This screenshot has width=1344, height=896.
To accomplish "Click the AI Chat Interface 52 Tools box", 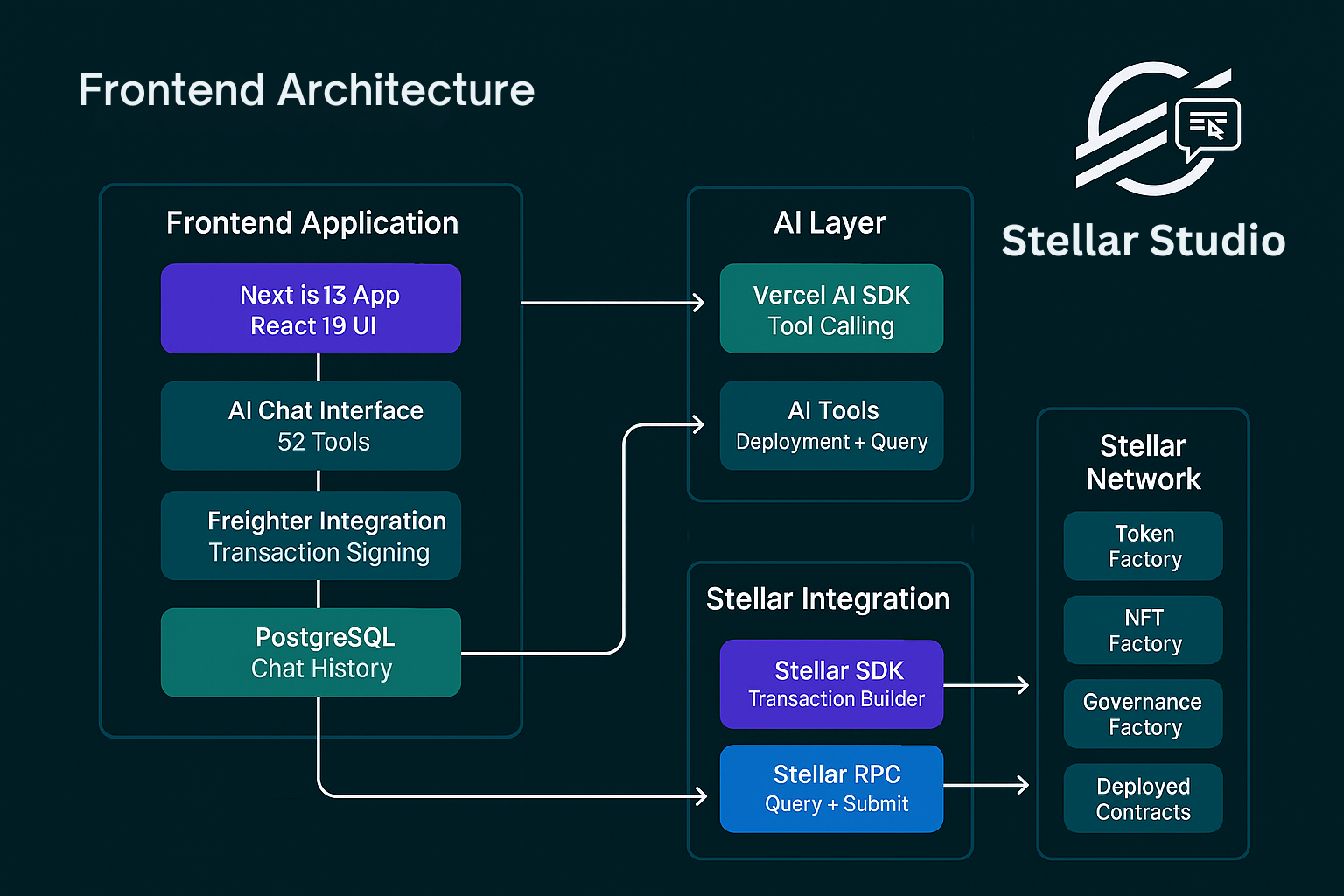I will [311, 426].
